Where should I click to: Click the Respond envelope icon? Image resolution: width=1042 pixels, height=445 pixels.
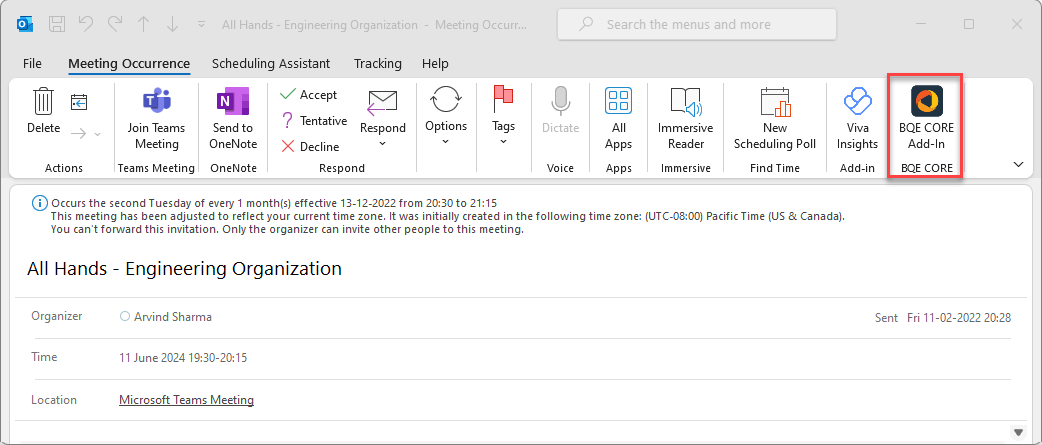click(382, 103)
